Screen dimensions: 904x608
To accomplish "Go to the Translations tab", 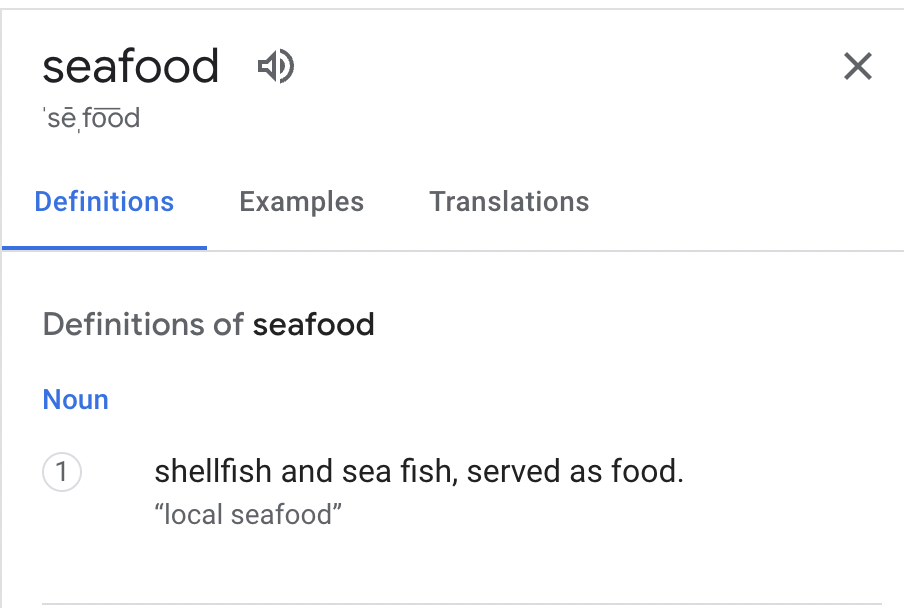I will 509,202.
